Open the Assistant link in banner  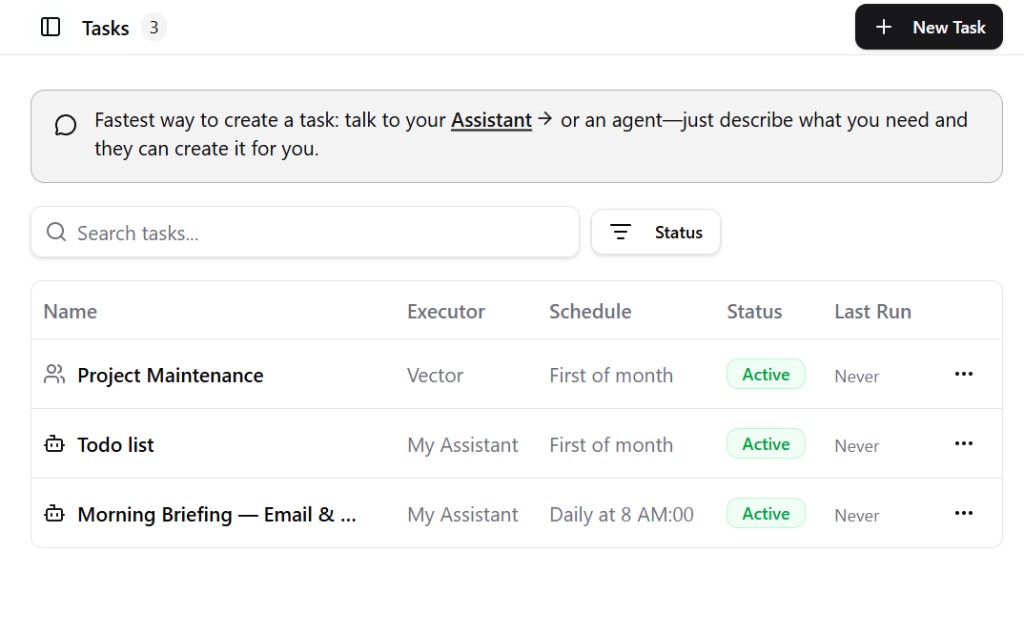[x=491, y=120]
